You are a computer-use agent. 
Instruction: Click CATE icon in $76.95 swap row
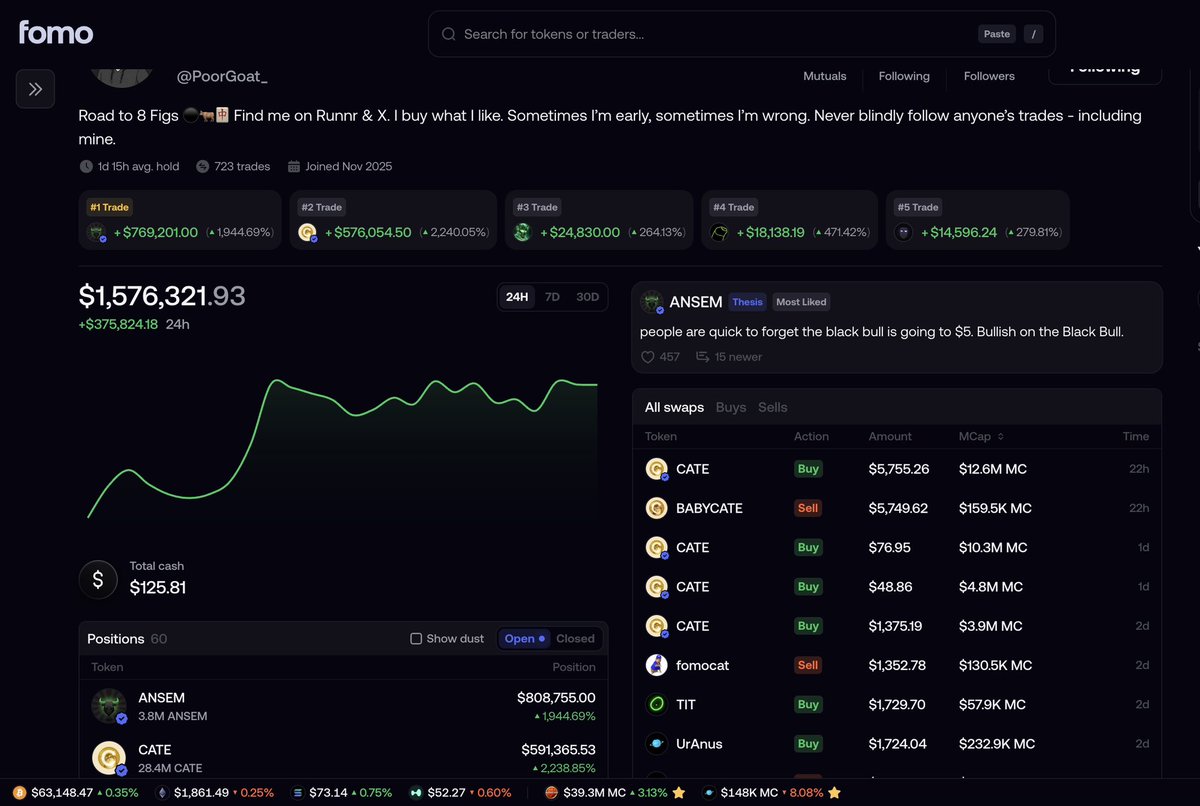tap(657, 547)
